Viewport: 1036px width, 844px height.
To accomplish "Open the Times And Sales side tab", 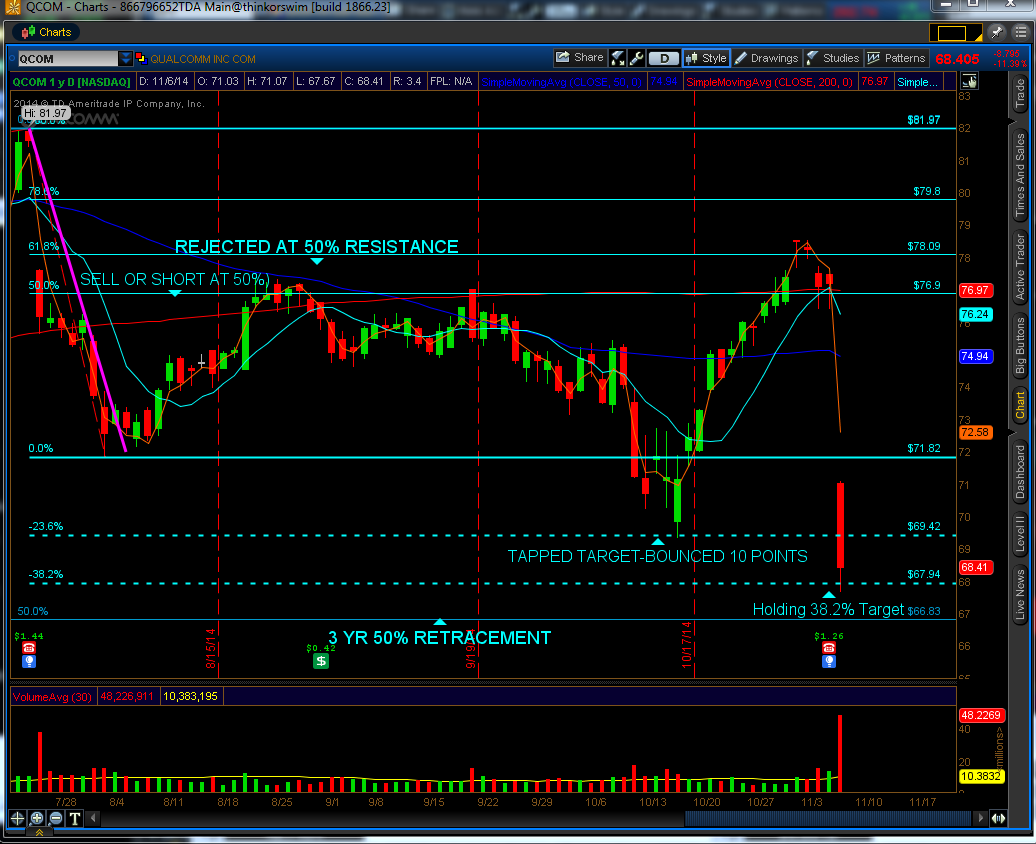I will coord(1020,174).
